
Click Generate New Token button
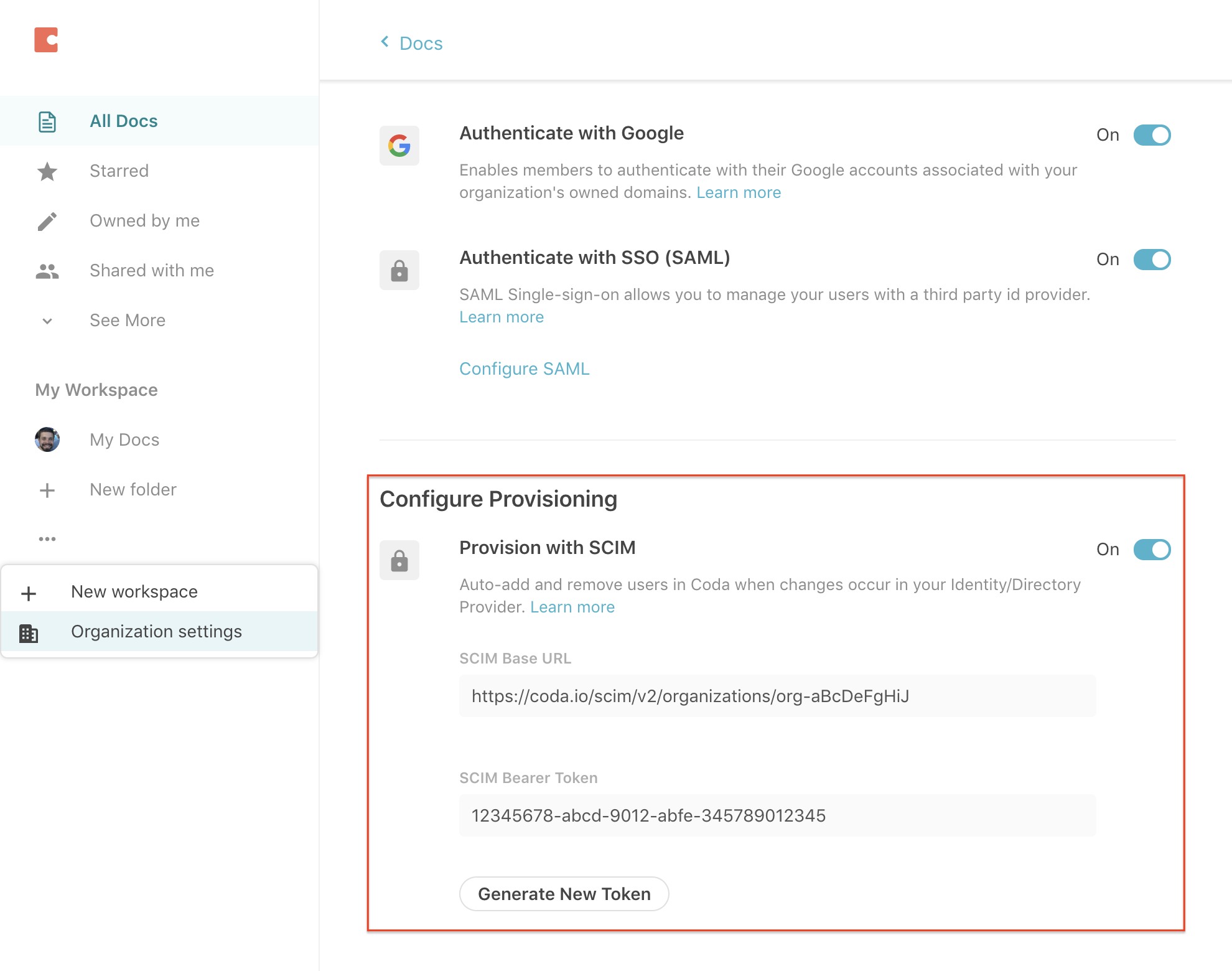pos(563,894)
